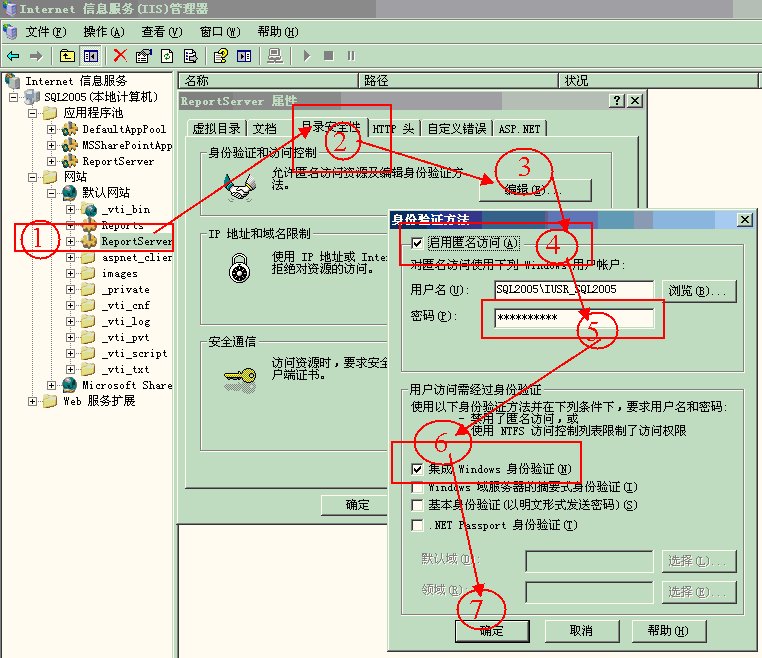Select the DefaultAppPool tree item
Viewport: 762px width, 658px height.
point(124,129)
